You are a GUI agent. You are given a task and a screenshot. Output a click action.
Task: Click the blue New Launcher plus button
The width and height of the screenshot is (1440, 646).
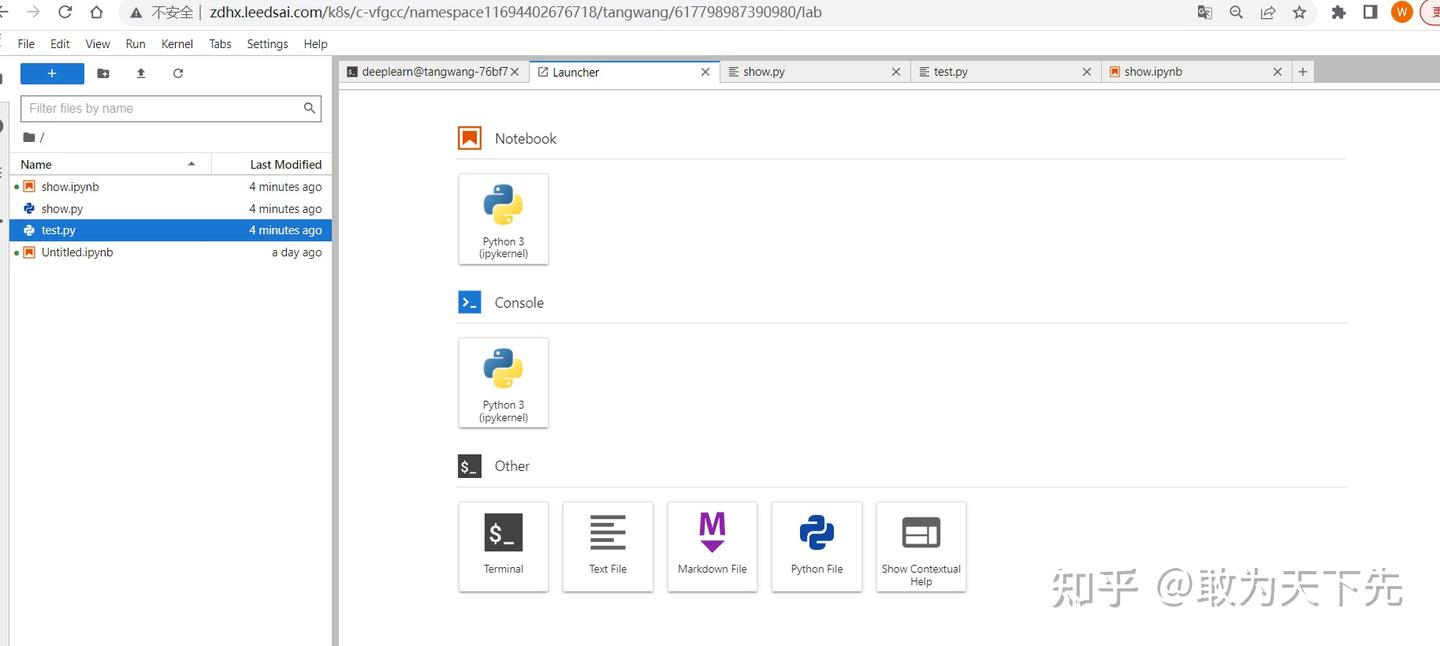[x=52, y=73]
